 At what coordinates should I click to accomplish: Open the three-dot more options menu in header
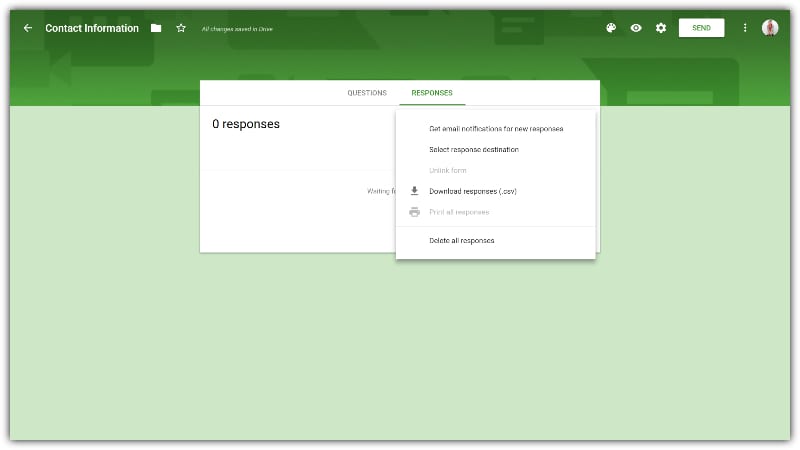click(x=745, y=28)
